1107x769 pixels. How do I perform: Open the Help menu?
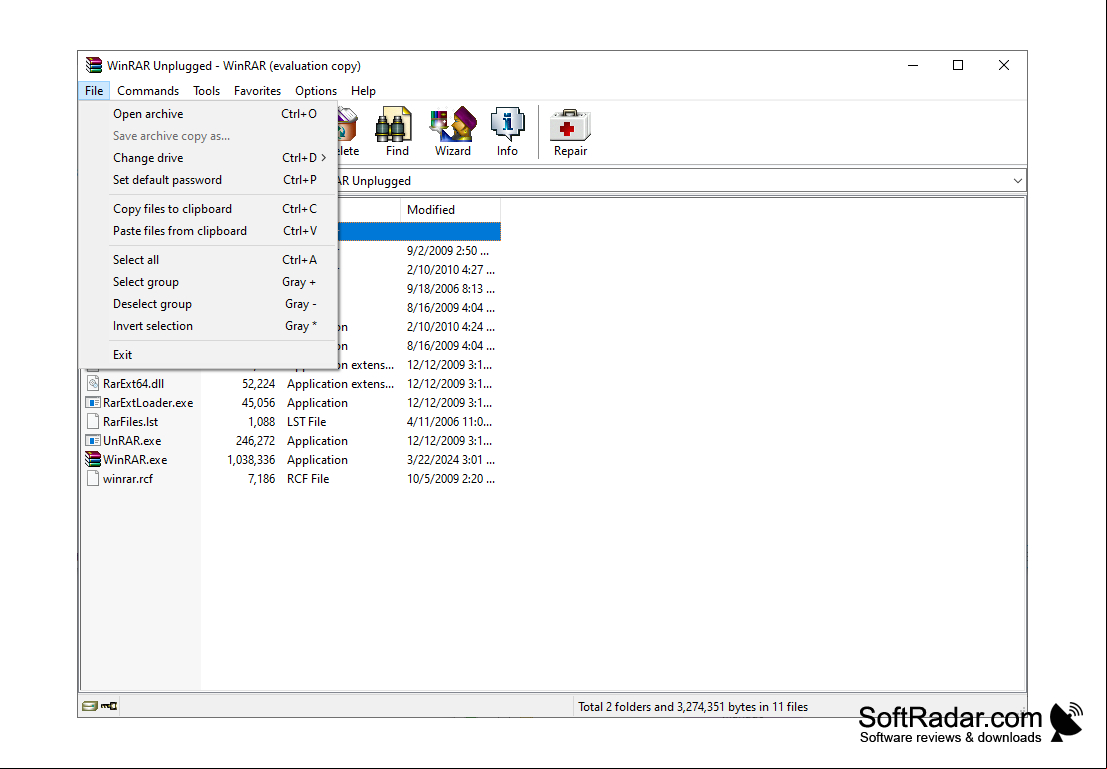(363, 91)
